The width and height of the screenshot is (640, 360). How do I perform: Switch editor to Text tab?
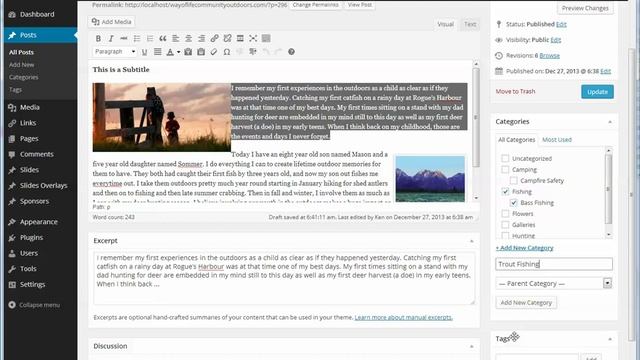point(470,24)
